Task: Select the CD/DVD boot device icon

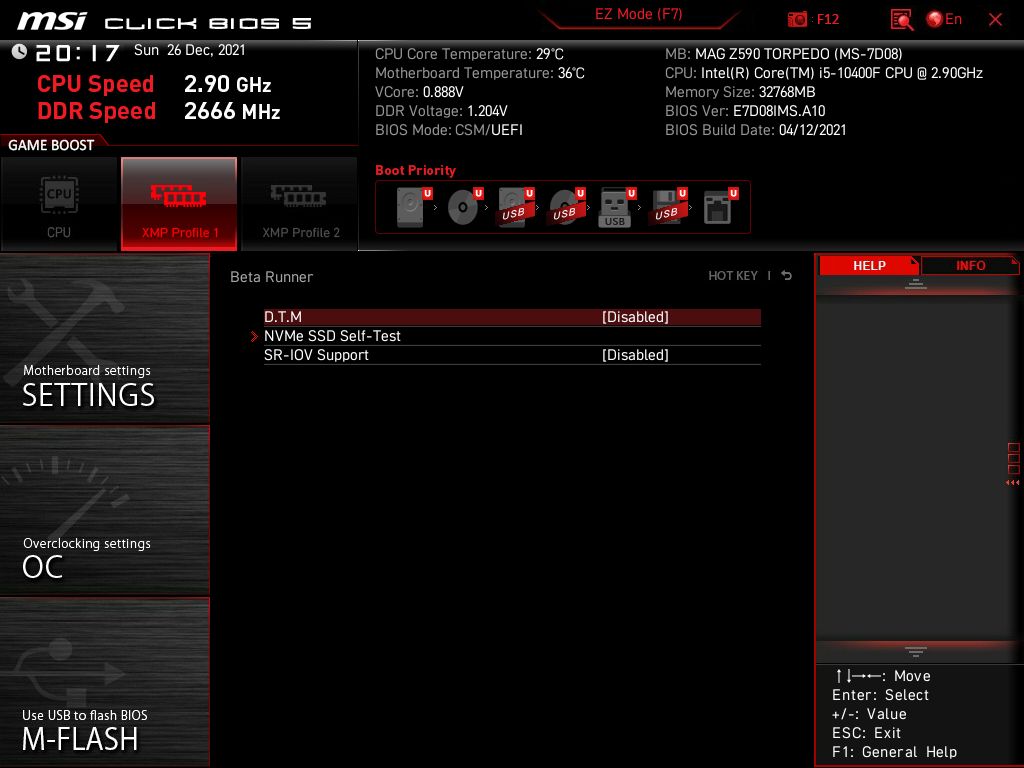Action: coord(463,207)
